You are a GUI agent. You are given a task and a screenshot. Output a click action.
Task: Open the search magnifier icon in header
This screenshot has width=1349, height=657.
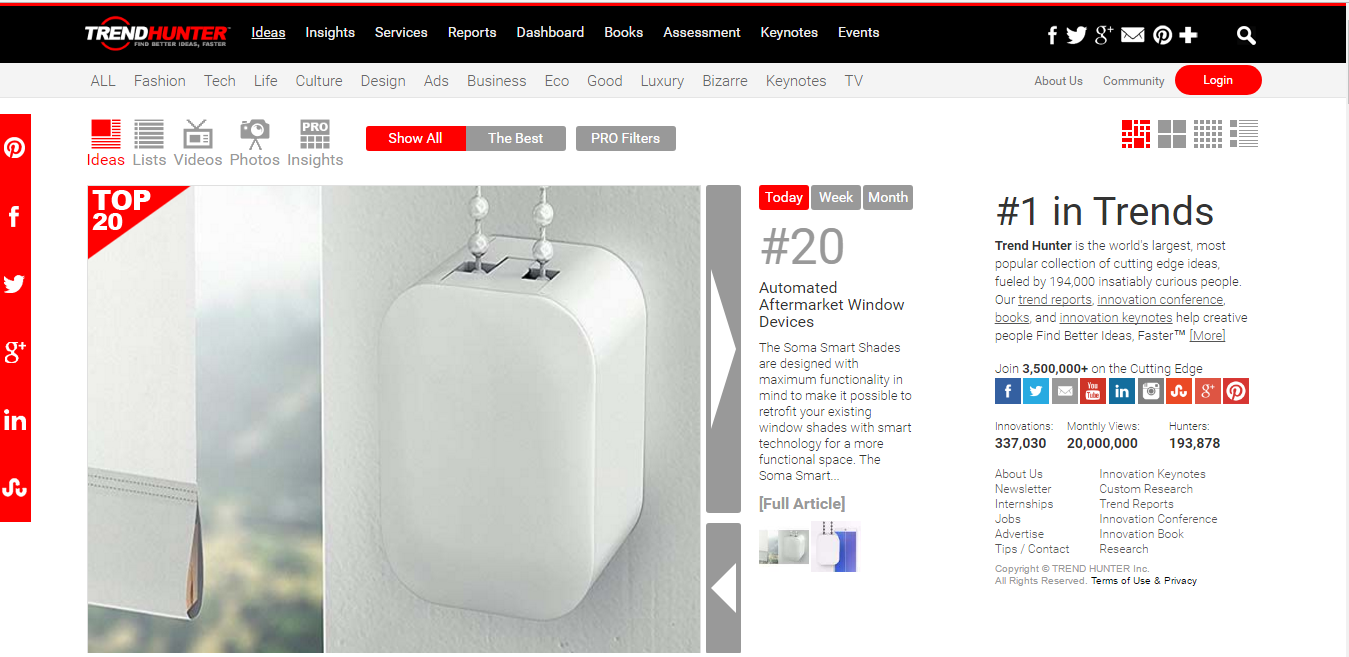click(1246, 35)
